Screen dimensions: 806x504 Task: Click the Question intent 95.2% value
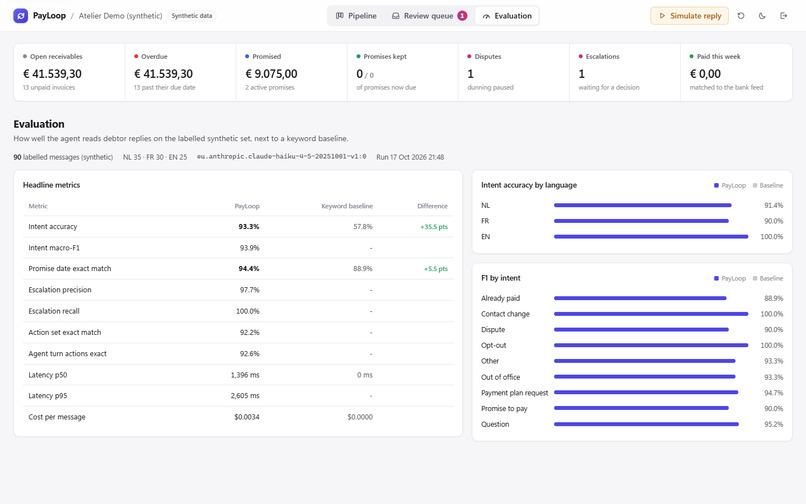pyautogui.click(x=774, y=425)
